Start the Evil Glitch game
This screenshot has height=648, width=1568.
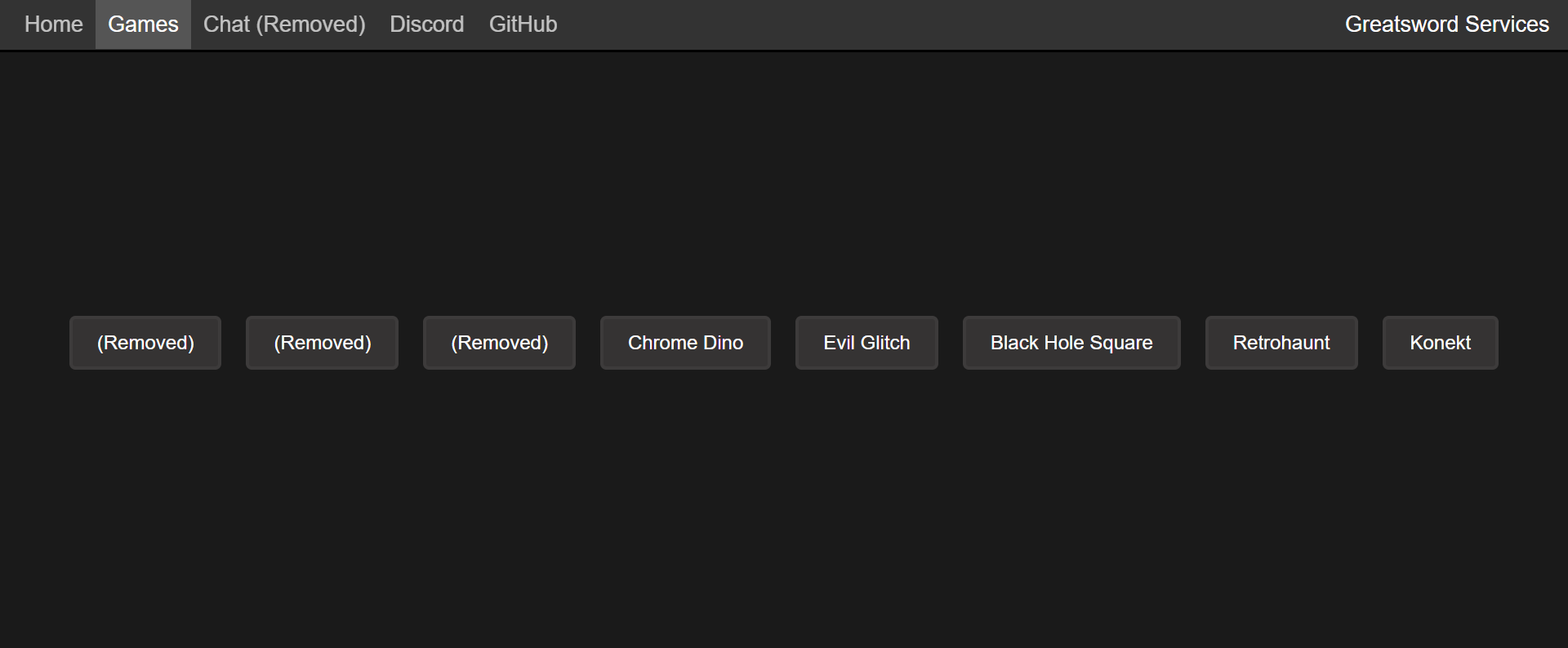click(866, 343)
